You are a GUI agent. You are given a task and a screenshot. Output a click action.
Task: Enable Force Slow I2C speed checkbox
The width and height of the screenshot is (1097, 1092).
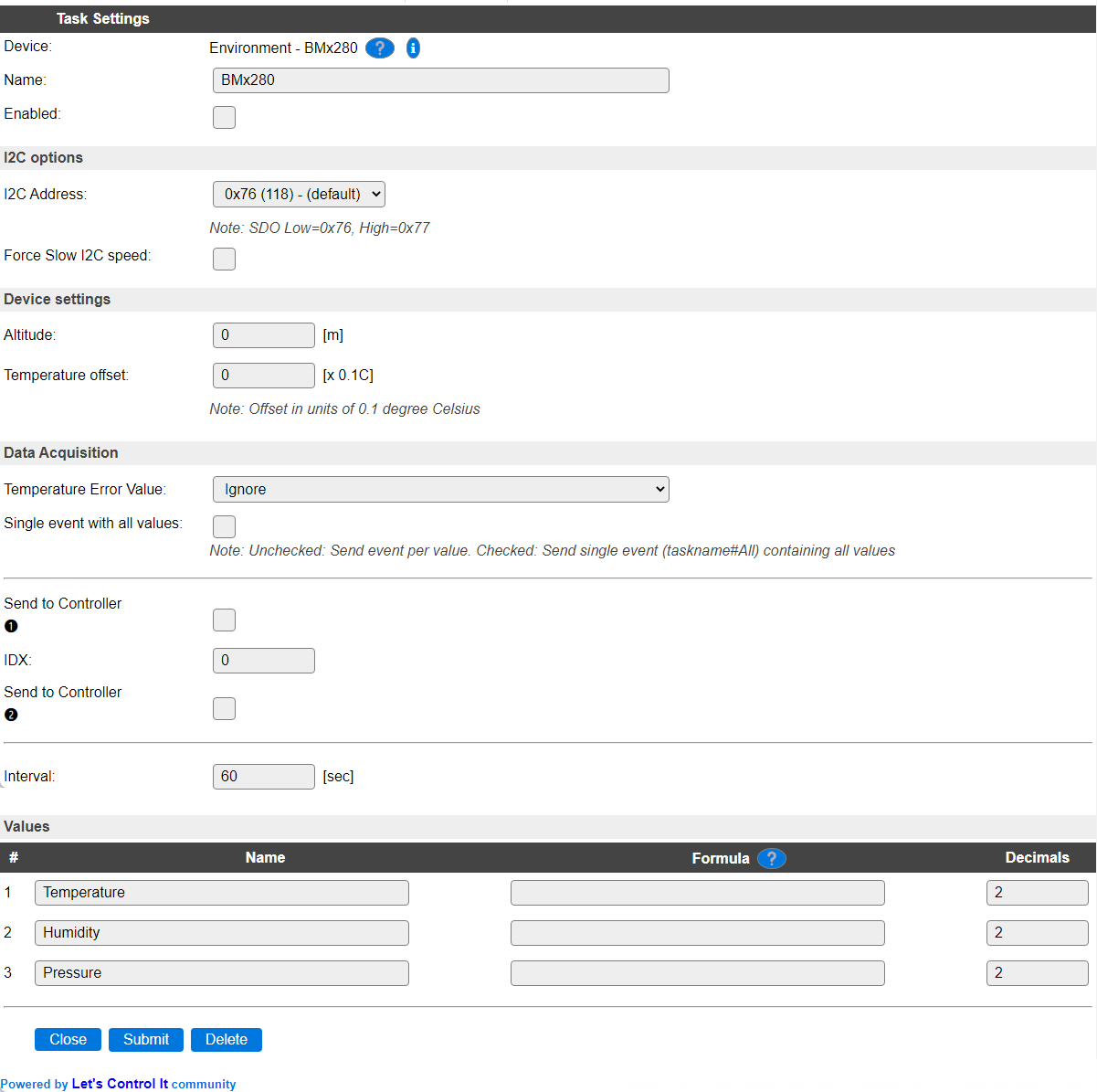[224, 259]
